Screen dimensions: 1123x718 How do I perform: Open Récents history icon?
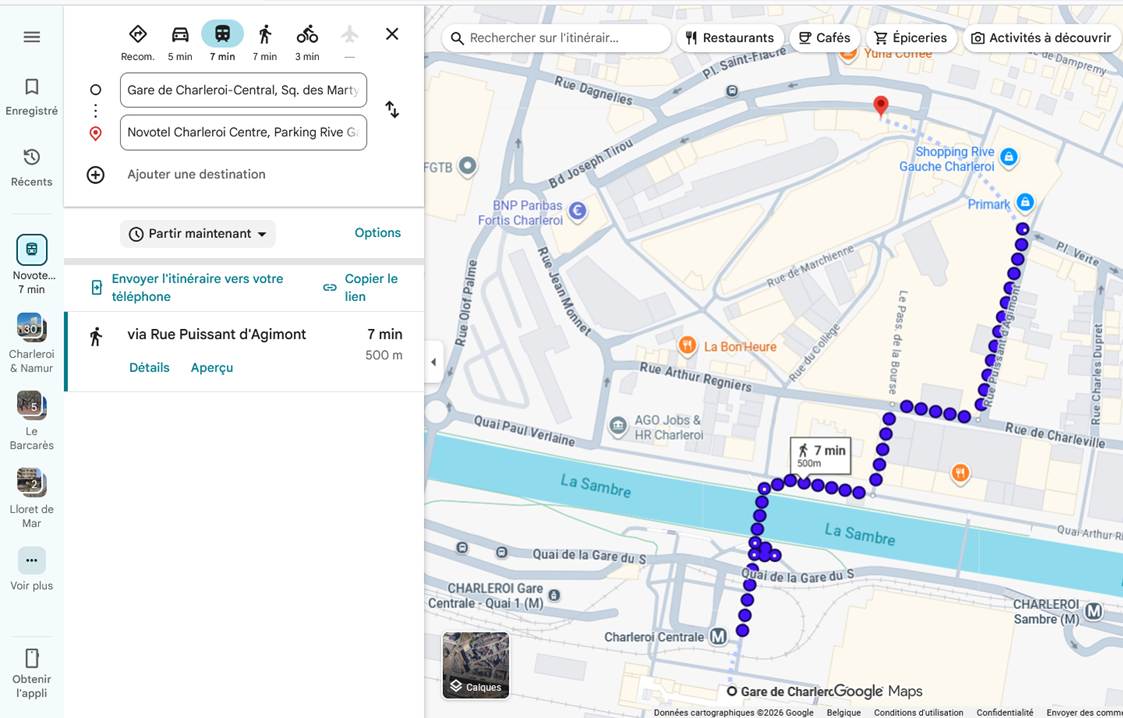[x=32, y=157]
